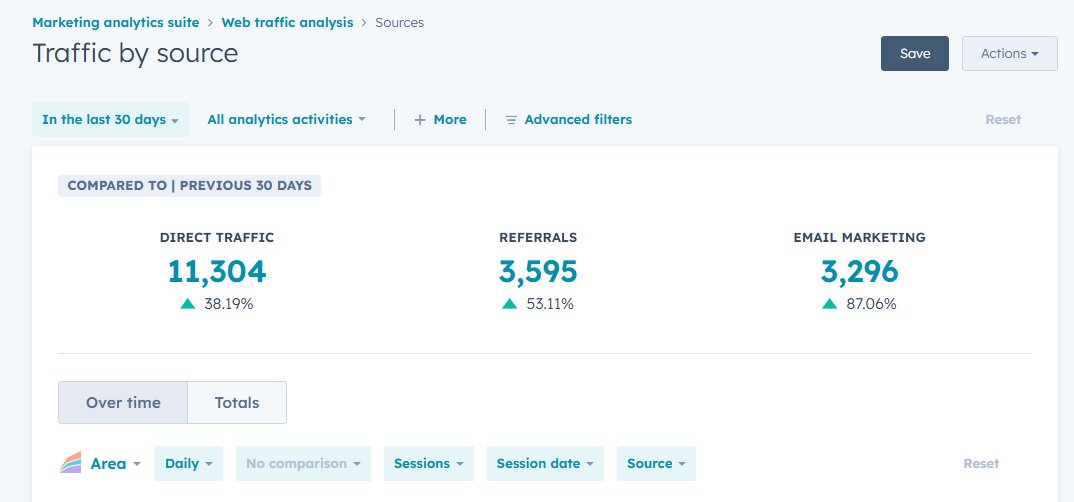Open All analytics activities filter
Viewport: 1074px width, 502px height.
pyautogui.click(x=286, y=120)
